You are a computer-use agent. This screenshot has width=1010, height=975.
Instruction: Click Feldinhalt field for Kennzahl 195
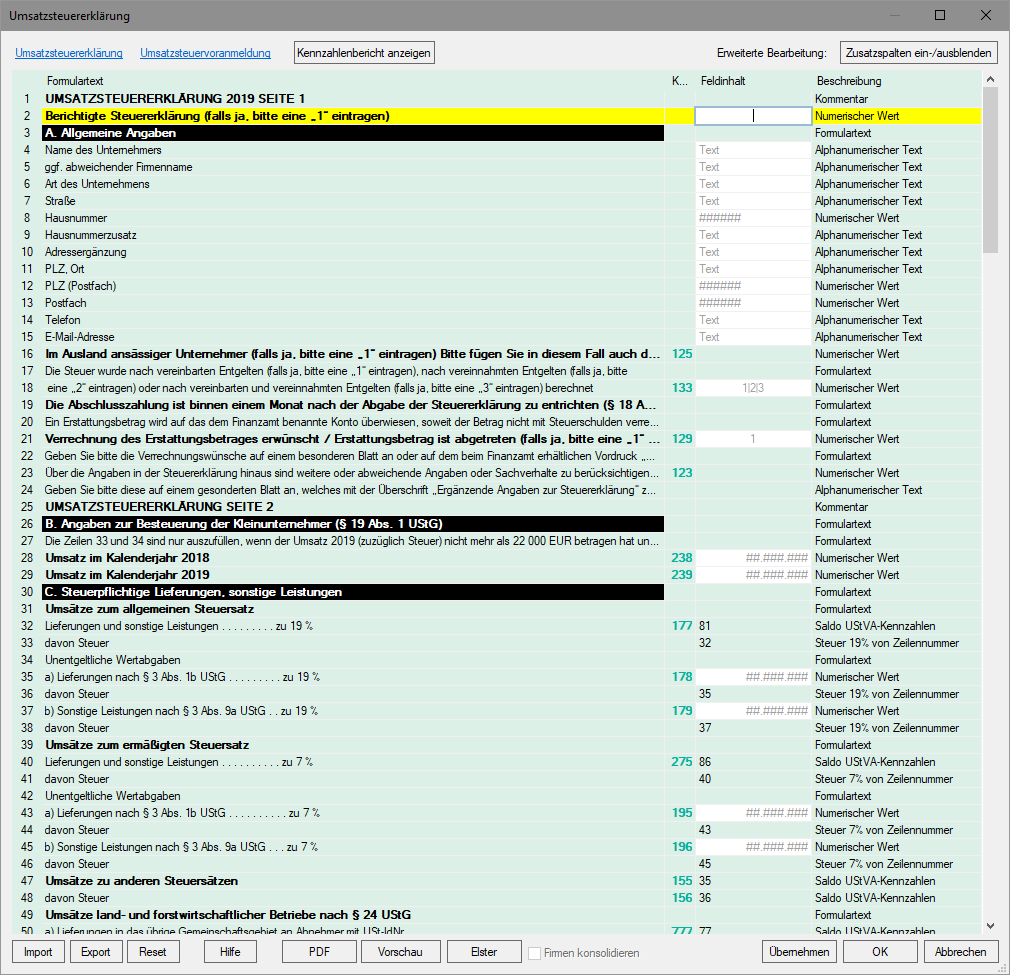tap(753, 813)
